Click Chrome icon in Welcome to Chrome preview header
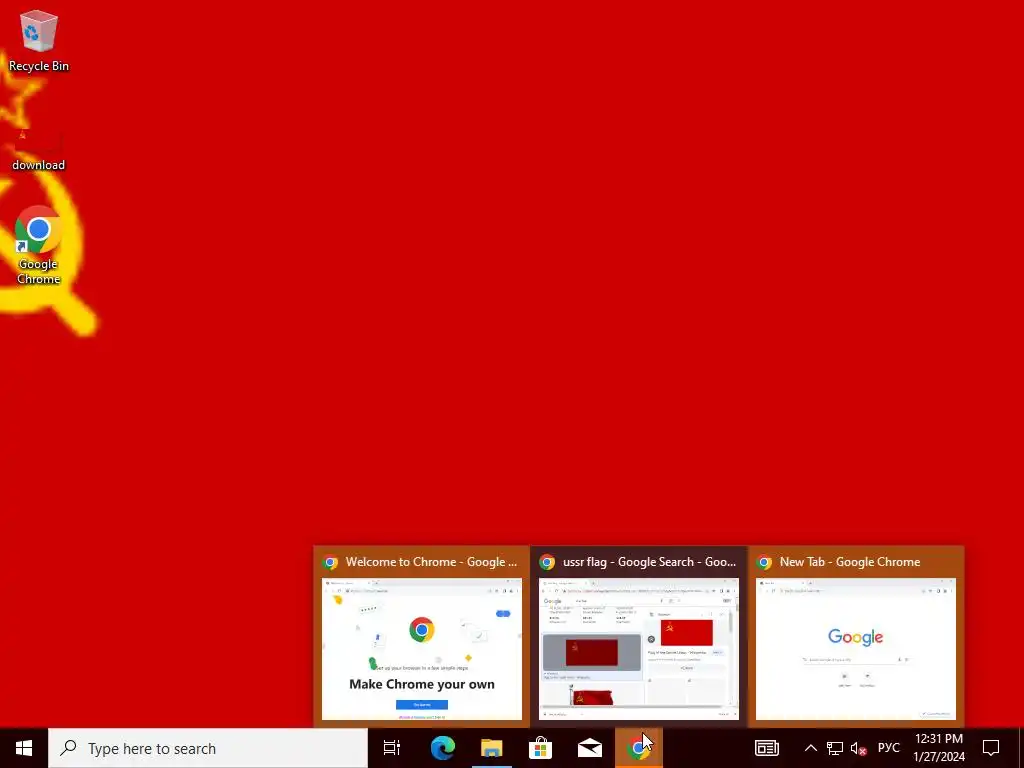The image size is (1024, 768). [330, 562]
